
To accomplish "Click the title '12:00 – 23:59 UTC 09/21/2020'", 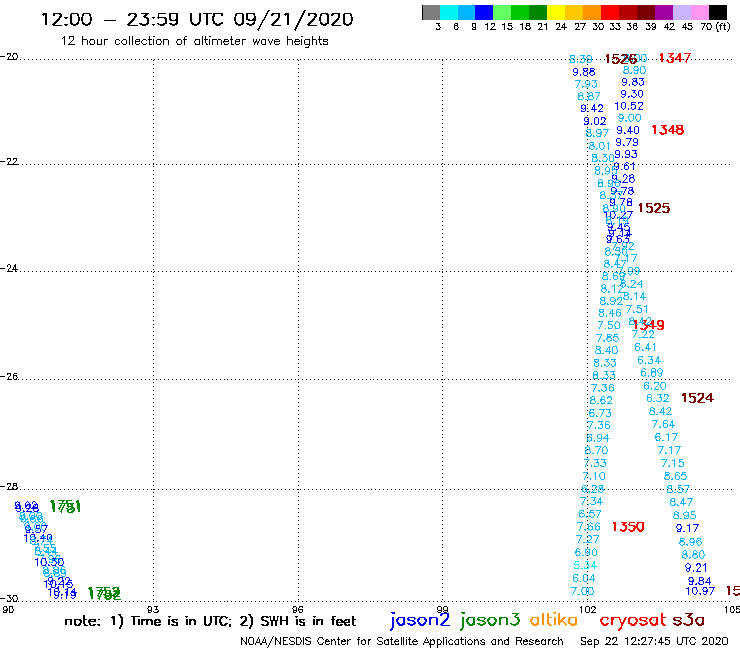I will pyautogui.click(x=197, y=19).
